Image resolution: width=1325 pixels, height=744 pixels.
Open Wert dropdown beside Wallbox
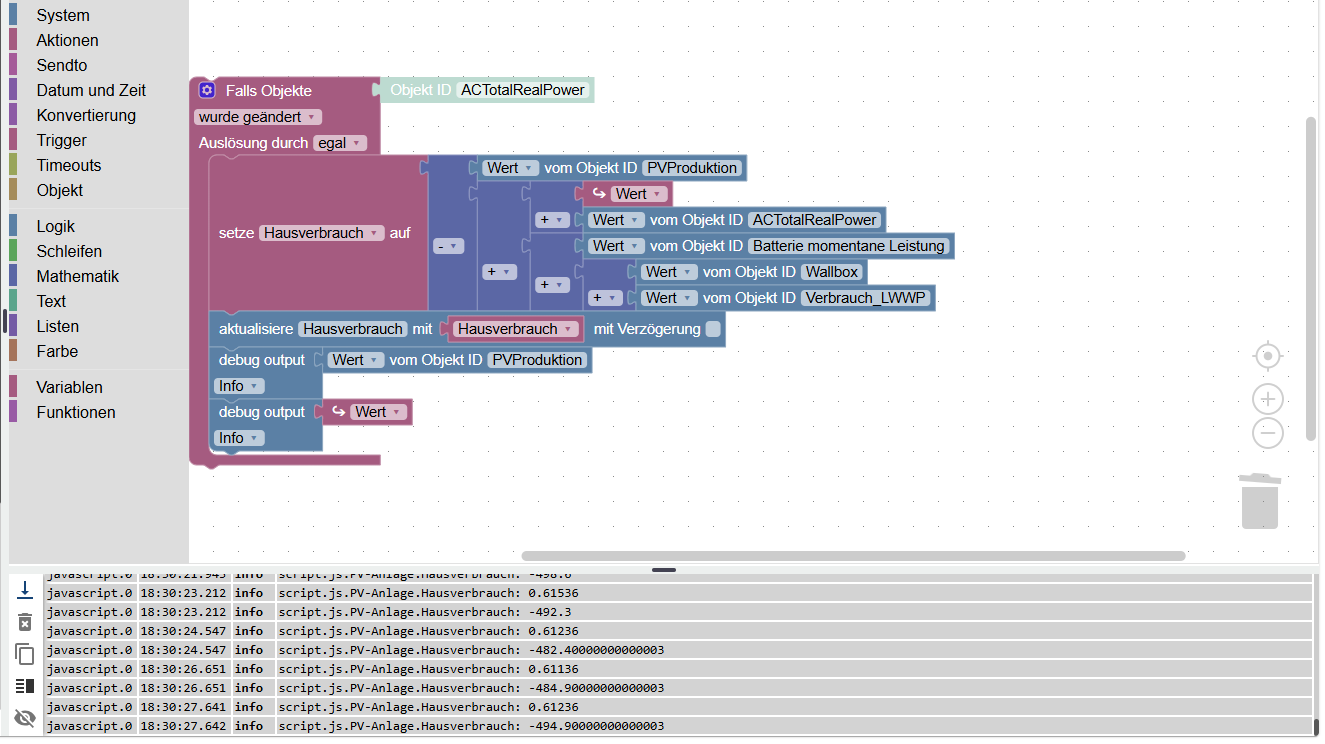[668, 272]
